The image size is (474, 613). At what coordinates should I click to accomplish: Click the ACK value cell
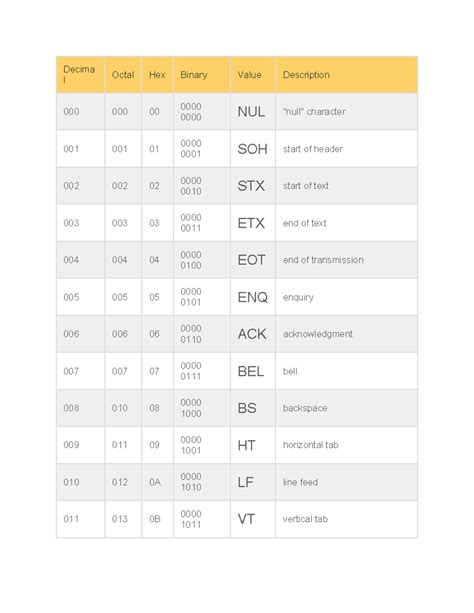pos(253,334)
